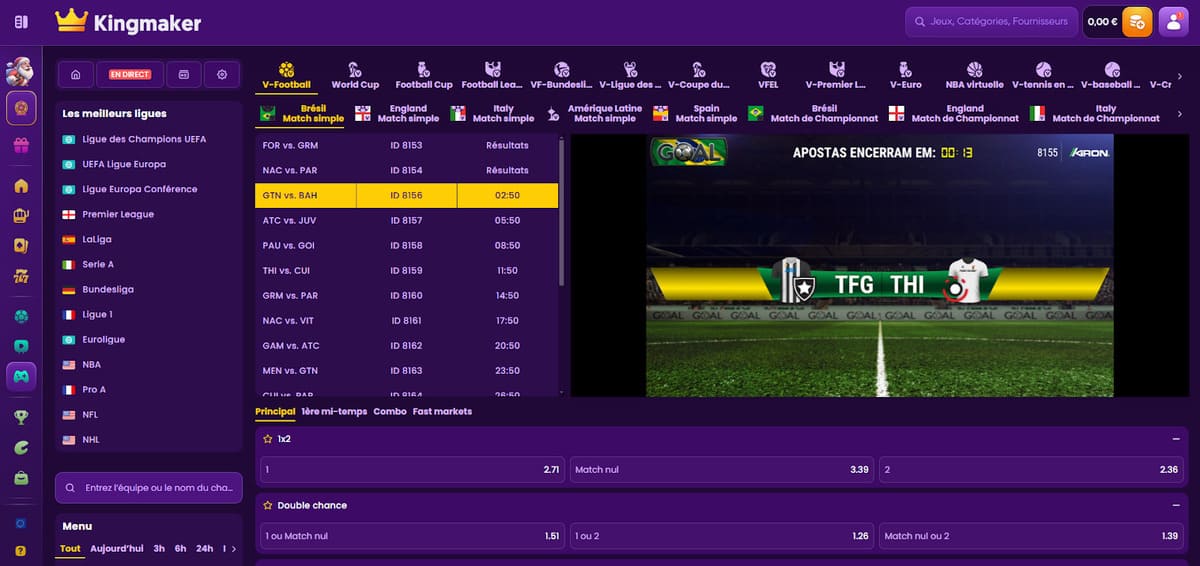The width and height of the screenshot is (1200, 566).
Task: Go to the house icon in the left sidebar
Action: pos(21,186)
